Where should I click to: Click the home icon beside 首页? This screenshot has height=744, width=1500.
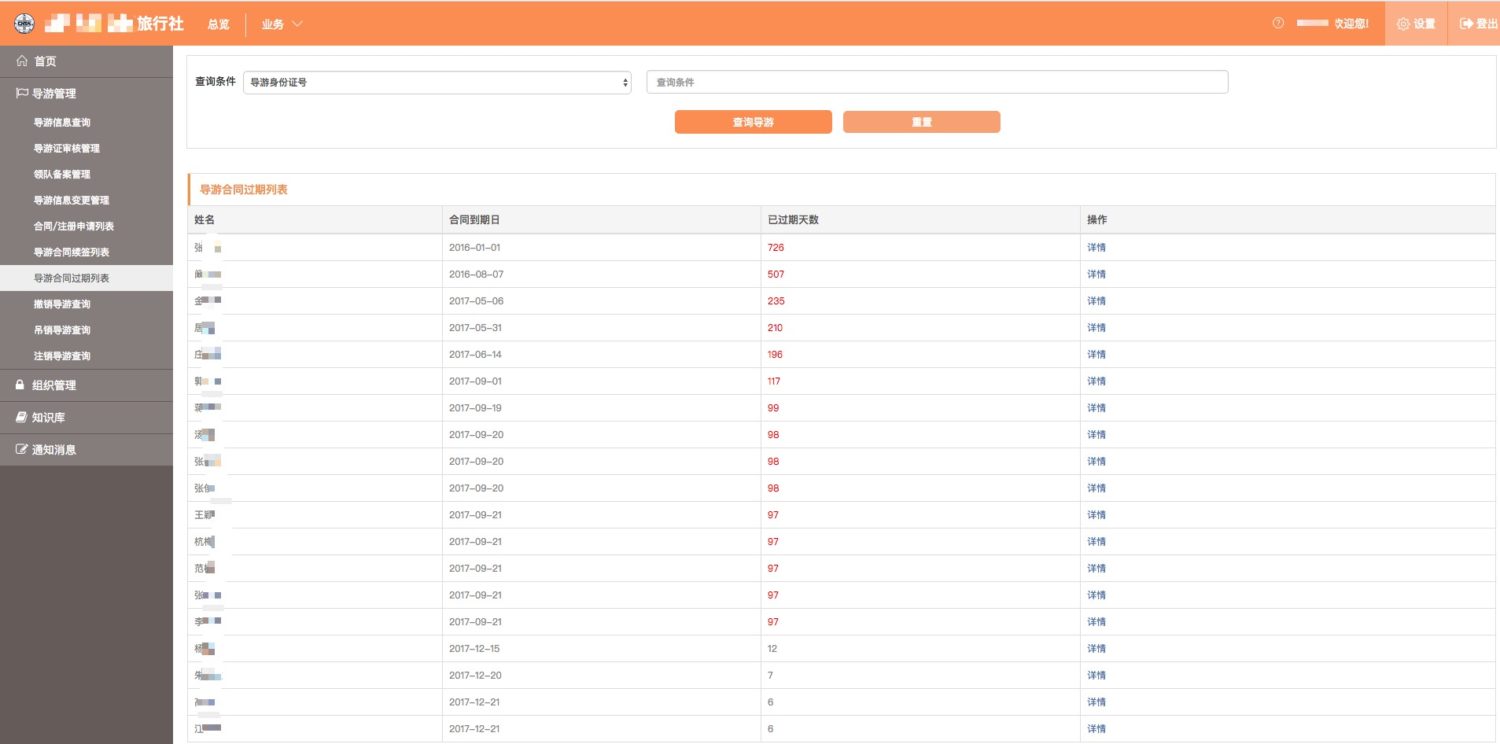click(22, 61)
